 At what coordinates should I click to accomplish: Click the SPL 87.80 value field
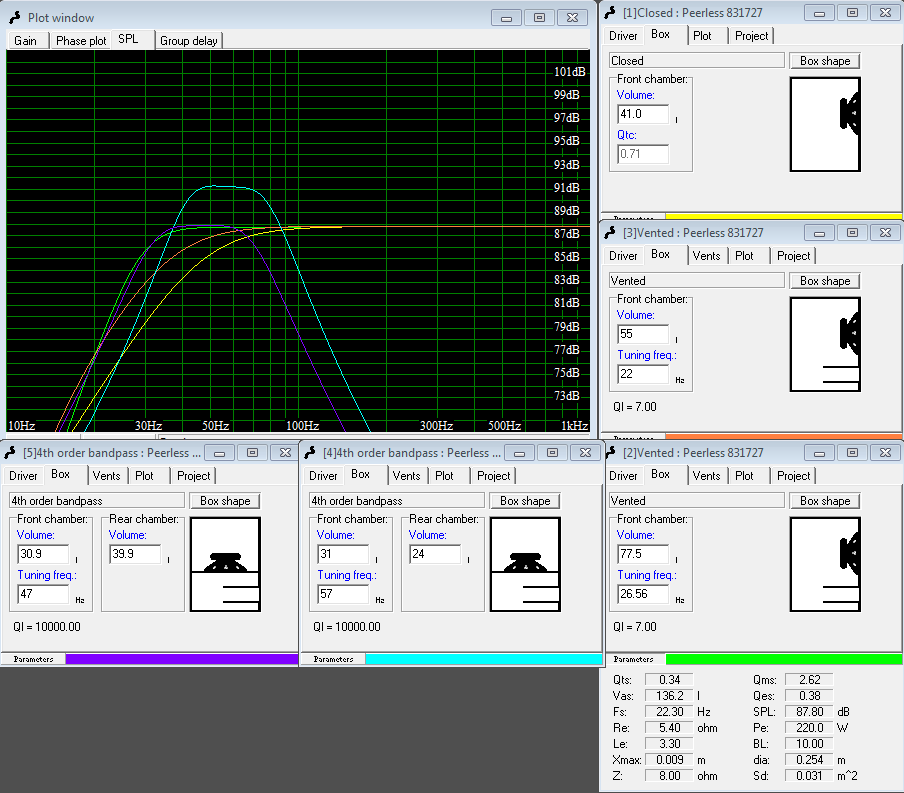(809, 712)
